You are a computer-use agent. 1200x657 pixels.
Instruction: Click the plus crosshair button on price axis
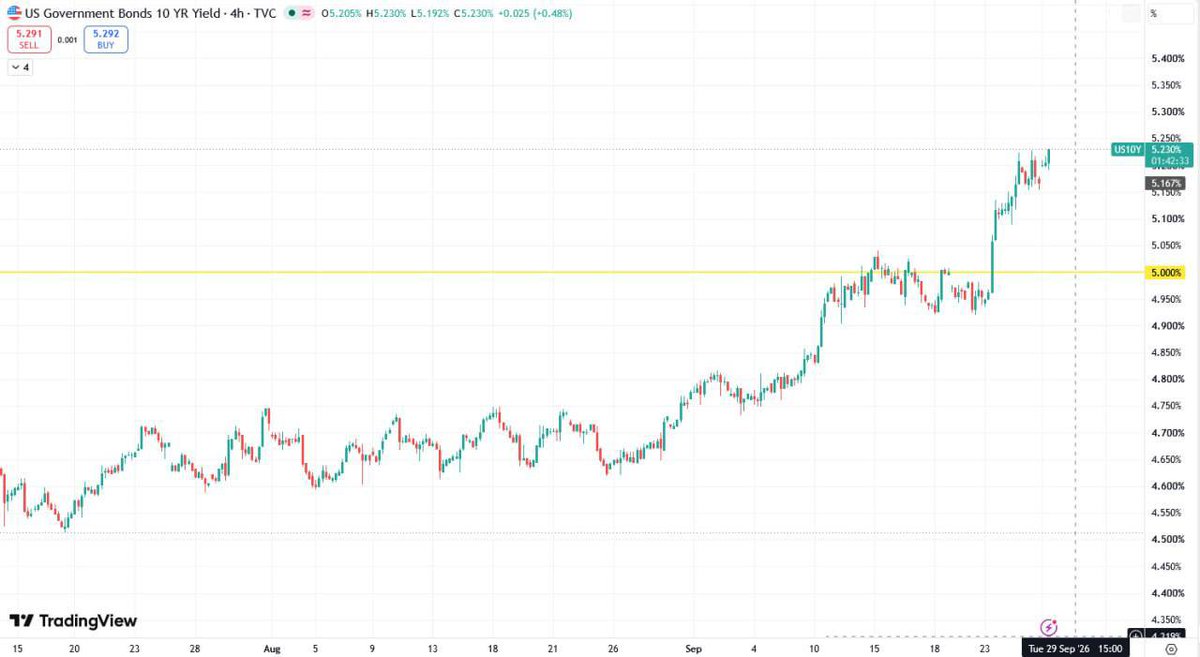(x=1136, y=636)
